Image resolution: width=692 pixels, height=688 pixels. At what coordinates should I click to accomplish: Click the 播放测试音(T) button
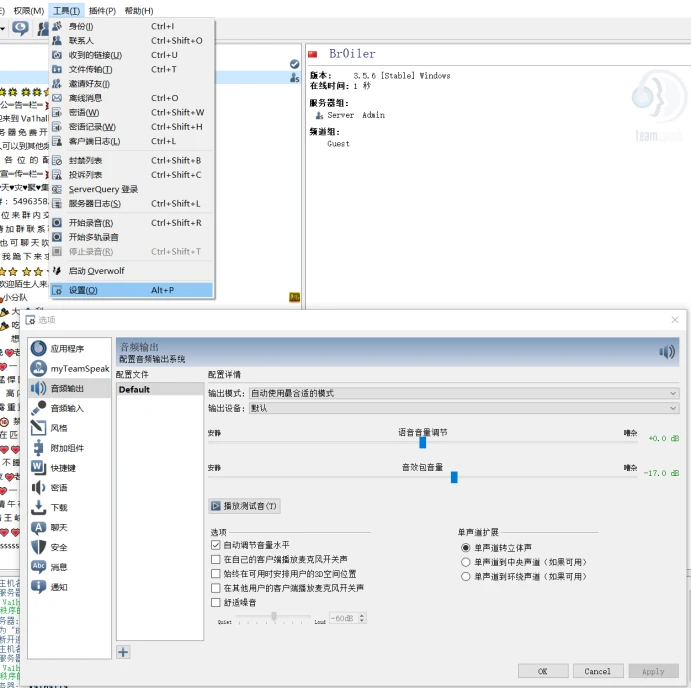point(244,506)
